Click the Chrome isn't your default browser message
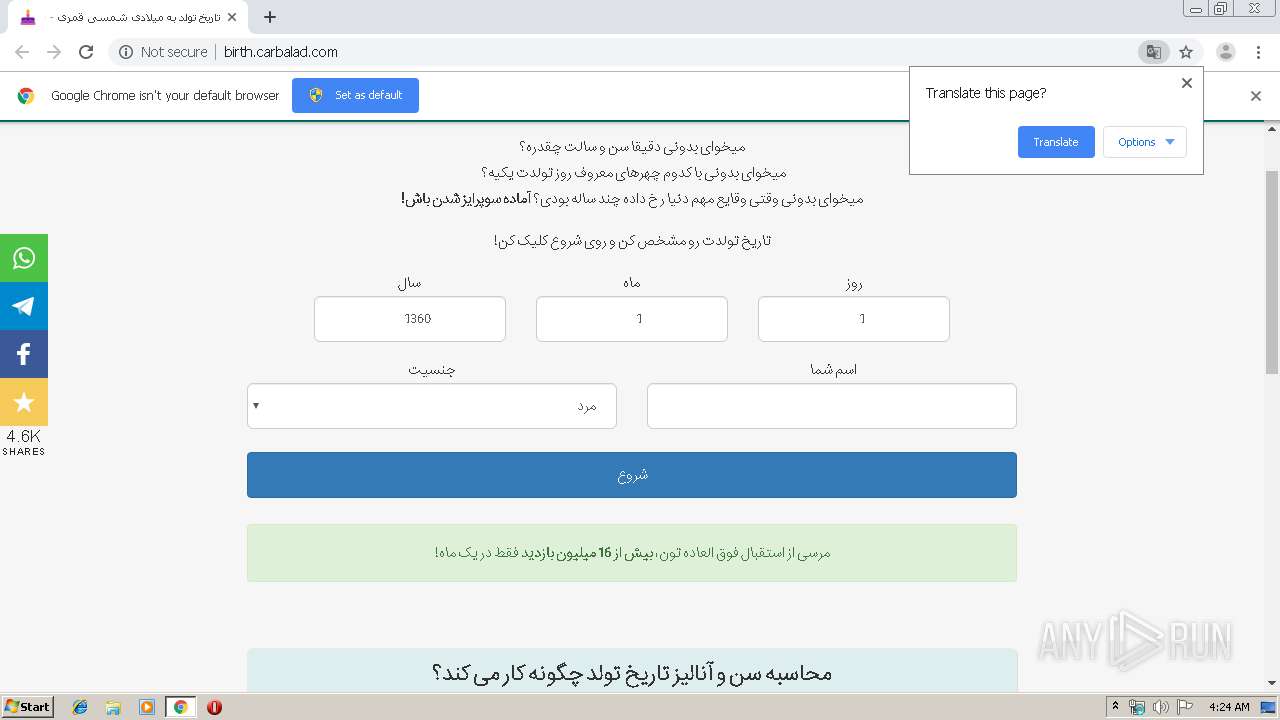 165,96
